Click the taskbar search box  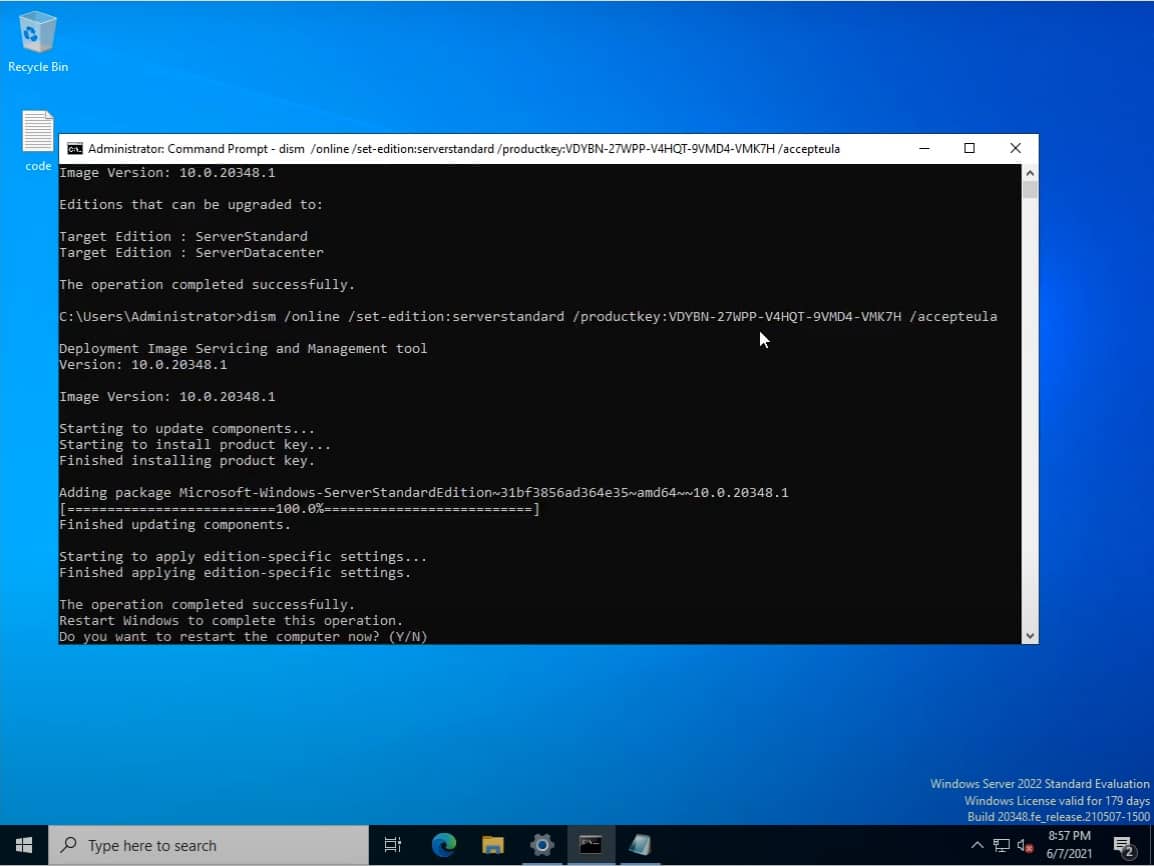click(x=200, y=845)
